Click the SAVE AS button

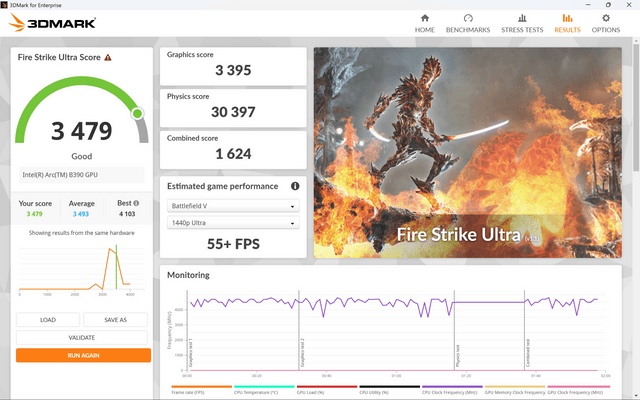click(x=116, y=320)
